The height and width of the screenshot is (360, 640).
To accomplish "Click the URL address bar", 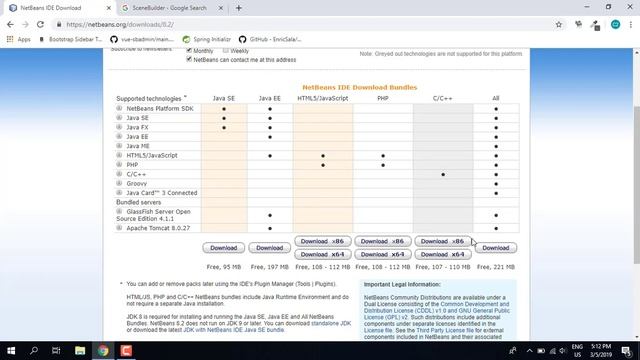I will [x=302, y=24].
